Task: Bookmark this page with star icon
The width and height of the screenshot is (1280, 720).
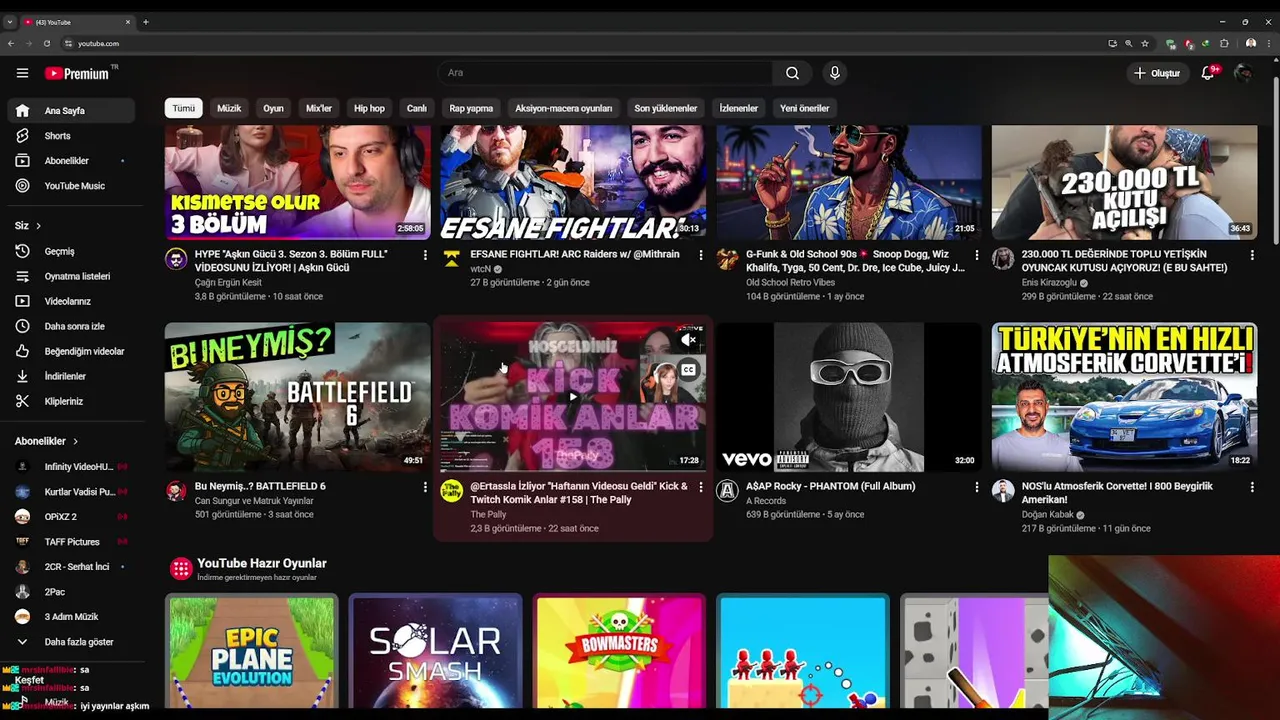Action: 1145,43
